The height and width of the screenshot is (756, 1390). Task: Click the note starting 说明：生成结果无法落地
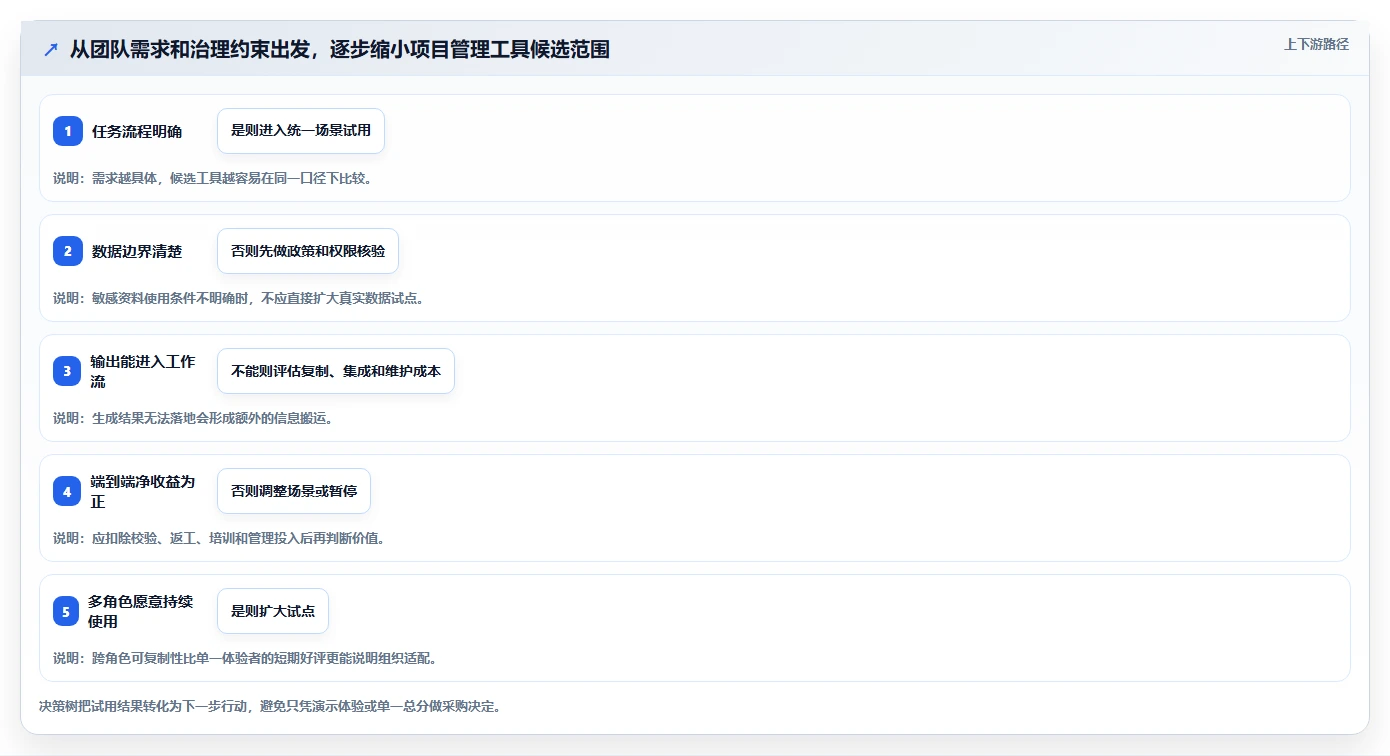tap(193, 418)
